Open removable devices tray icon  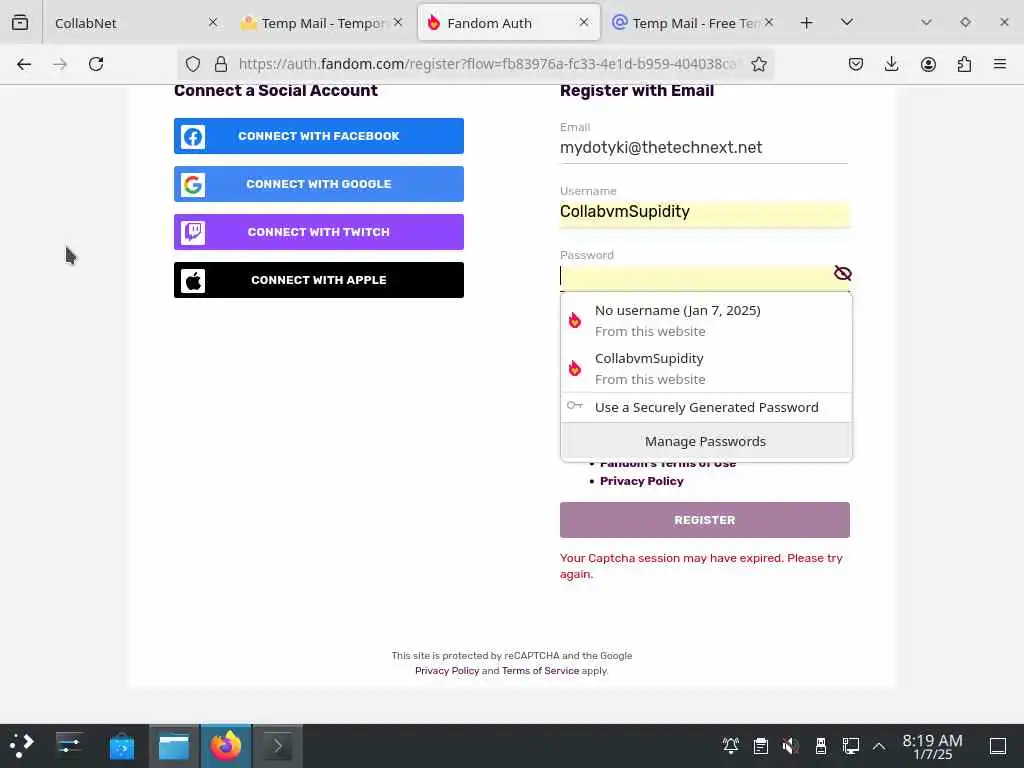click(820, 746)
